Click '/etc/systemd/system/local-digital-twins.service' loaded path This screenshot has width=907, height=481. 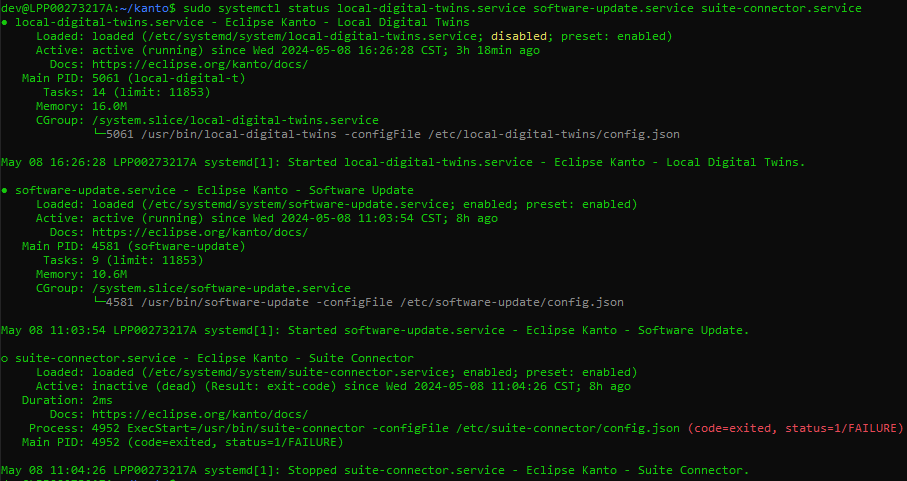312,36
